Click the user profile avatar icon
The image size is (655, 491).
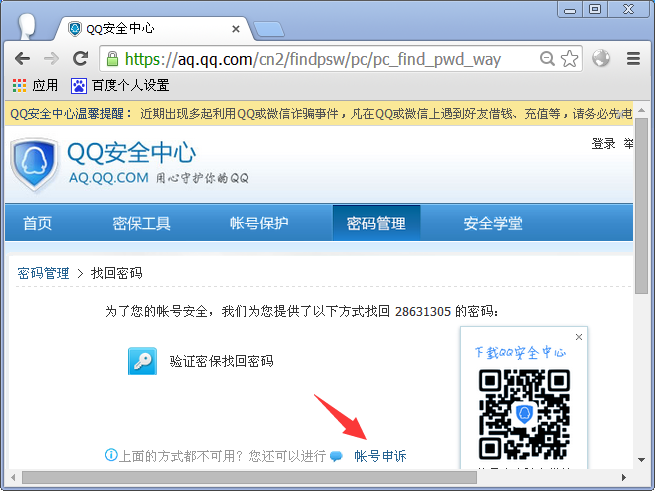click(27, 27)
